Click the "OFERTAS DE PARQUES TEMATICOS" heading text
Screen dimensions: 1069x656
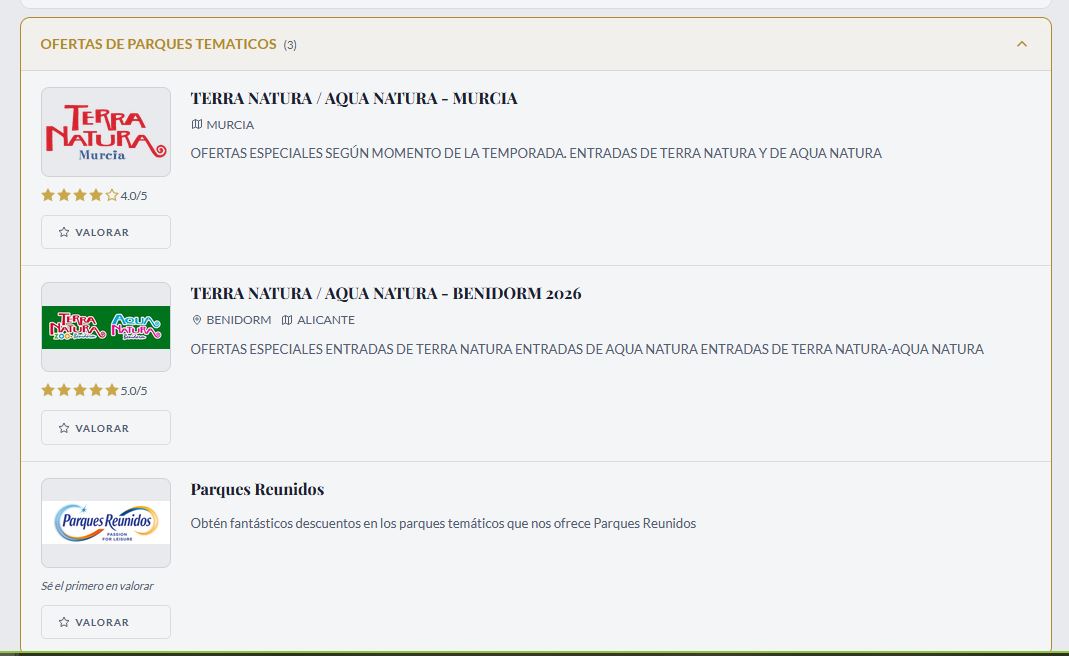point(158,44)
